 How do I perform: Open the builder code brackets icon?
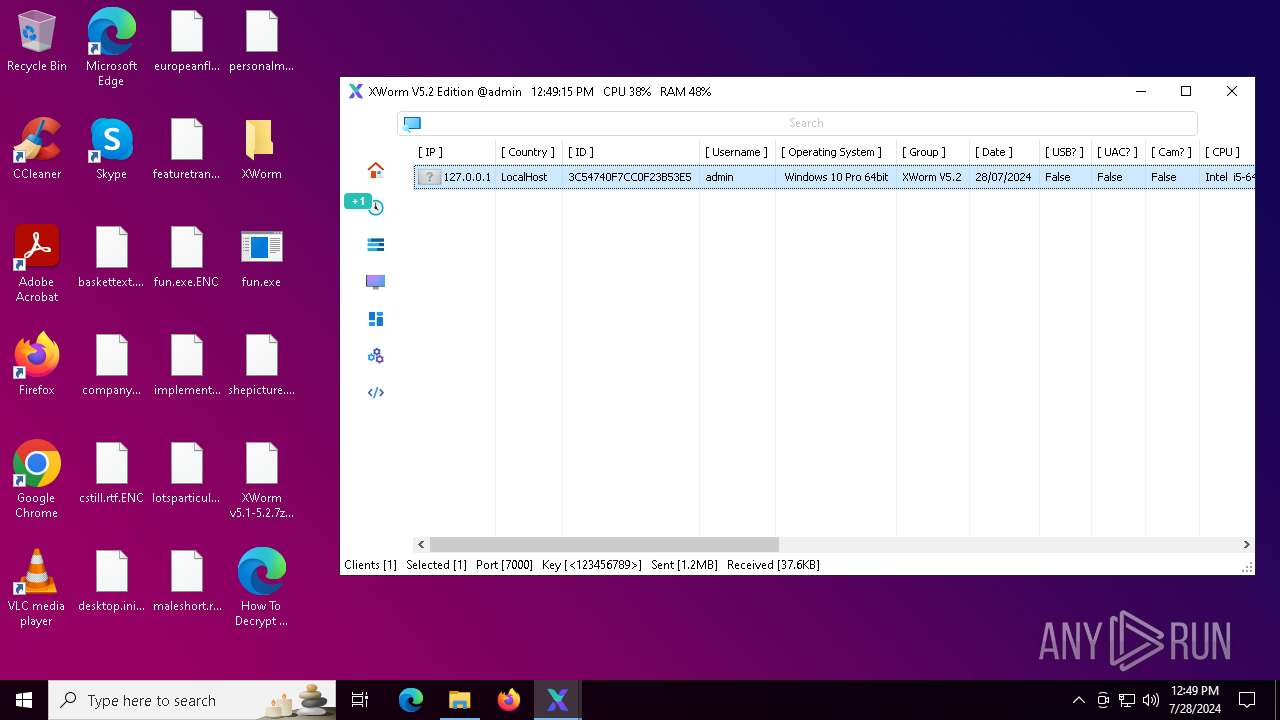376,393
